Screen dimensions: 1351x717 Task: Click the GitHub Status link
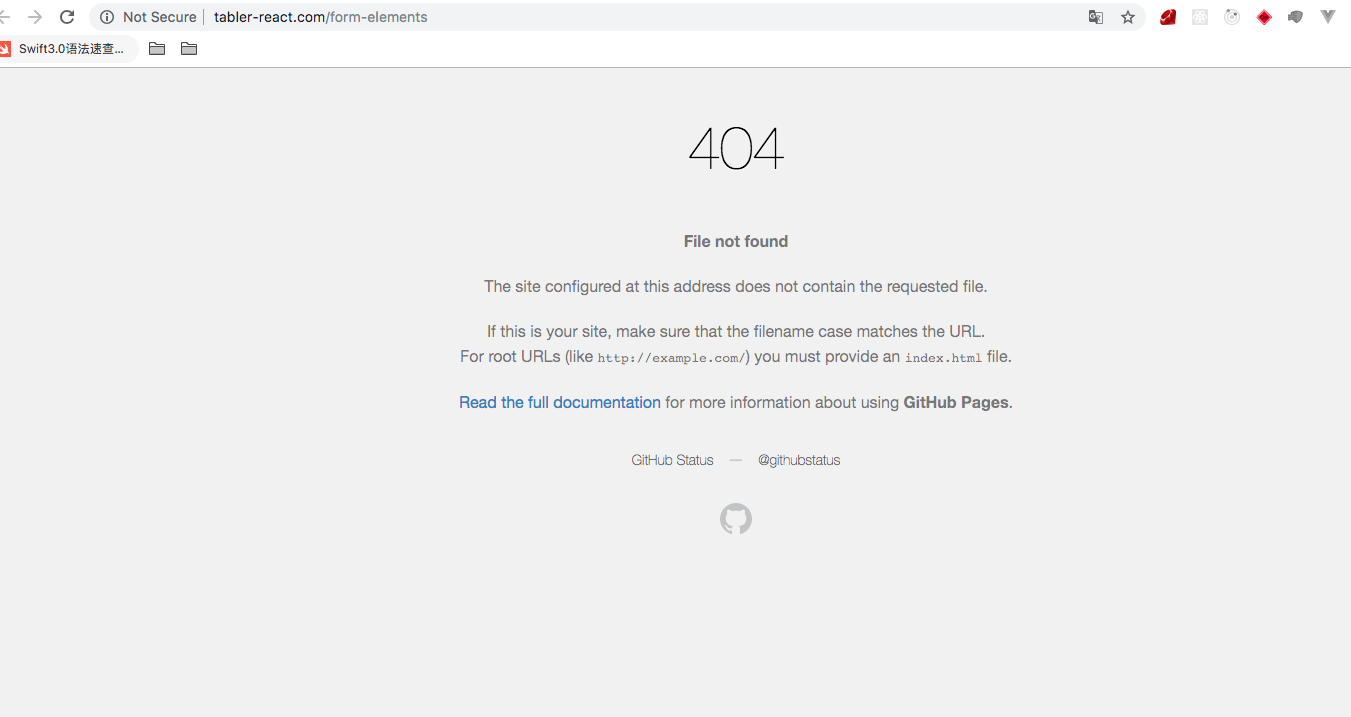[672, 460]
